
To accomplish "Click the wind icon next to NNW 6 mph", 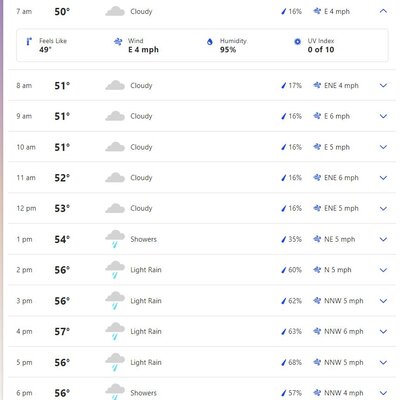I will (x=317, y=331).
